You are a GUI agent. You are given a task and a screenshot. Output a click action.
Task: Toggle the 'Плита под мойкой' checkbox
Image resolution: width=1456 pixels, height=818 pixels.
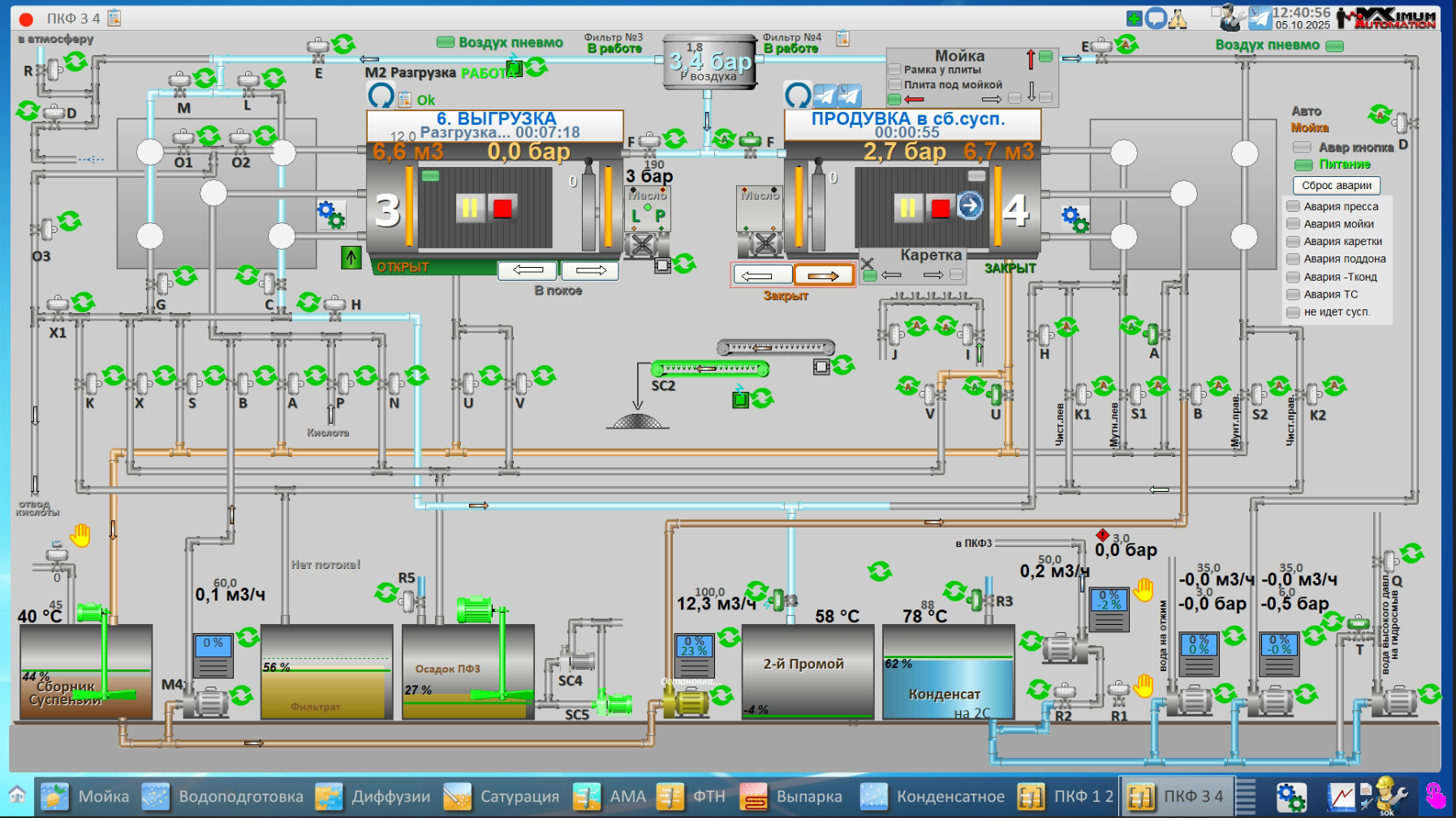pyautogui.click(x=894, y=84)
